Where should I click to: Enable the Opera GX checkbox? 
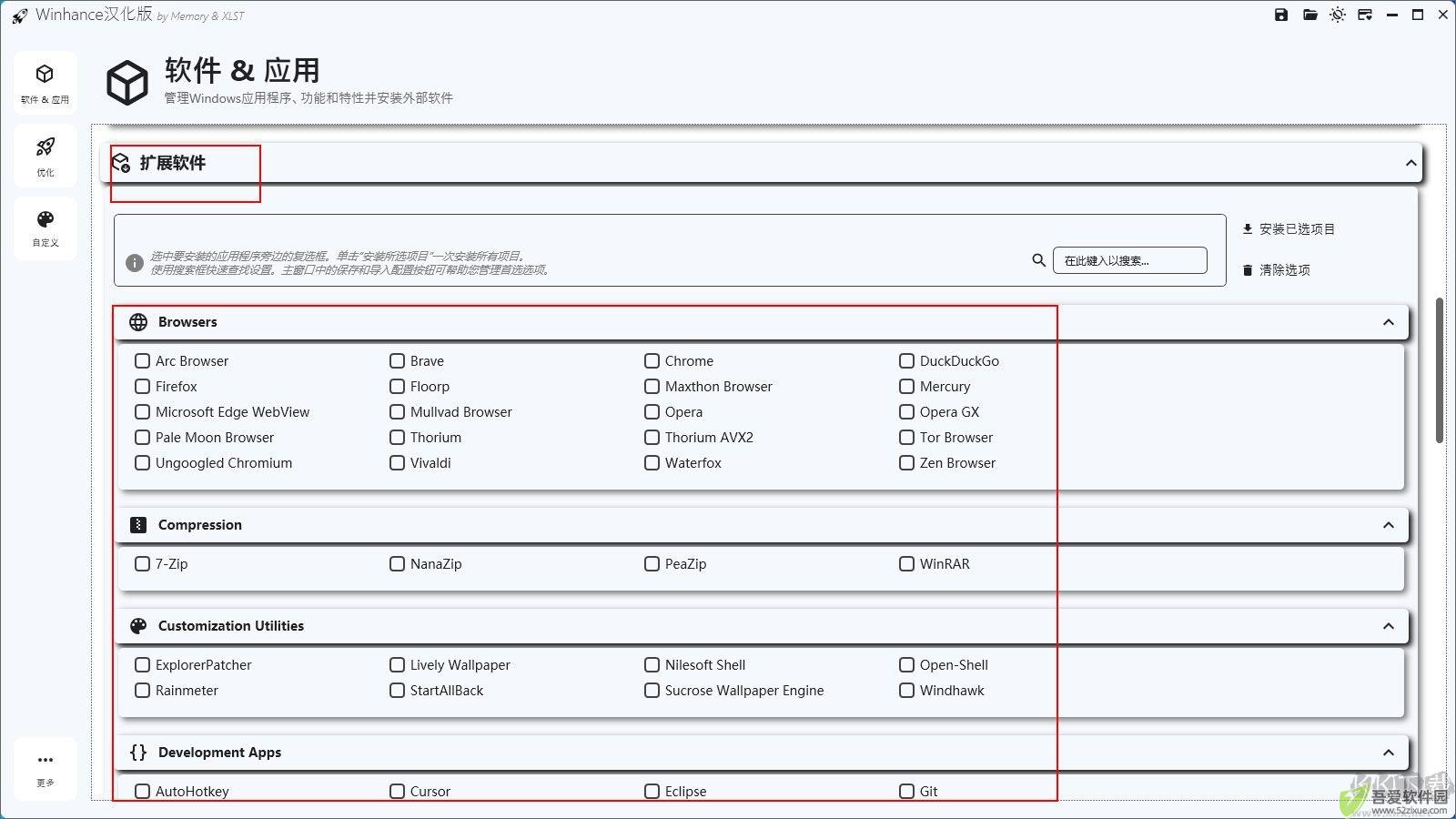coord(906,412)
